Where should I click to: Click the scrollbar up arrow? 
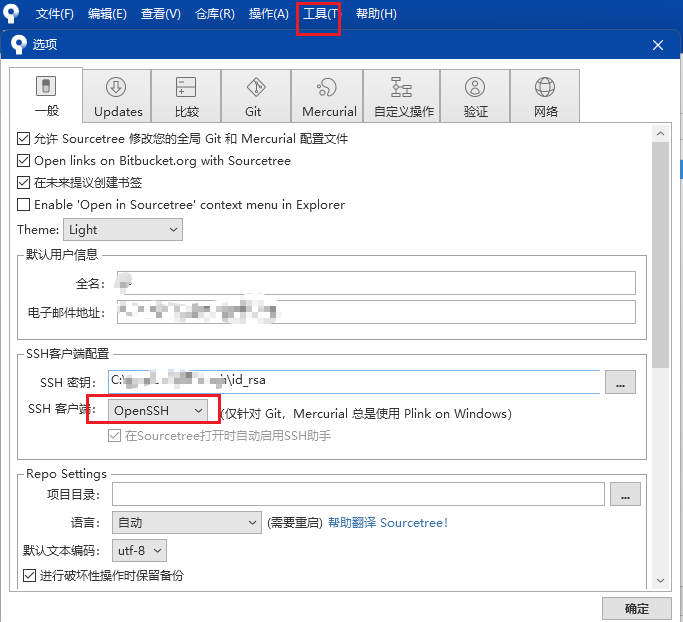(x=660, y=134)
